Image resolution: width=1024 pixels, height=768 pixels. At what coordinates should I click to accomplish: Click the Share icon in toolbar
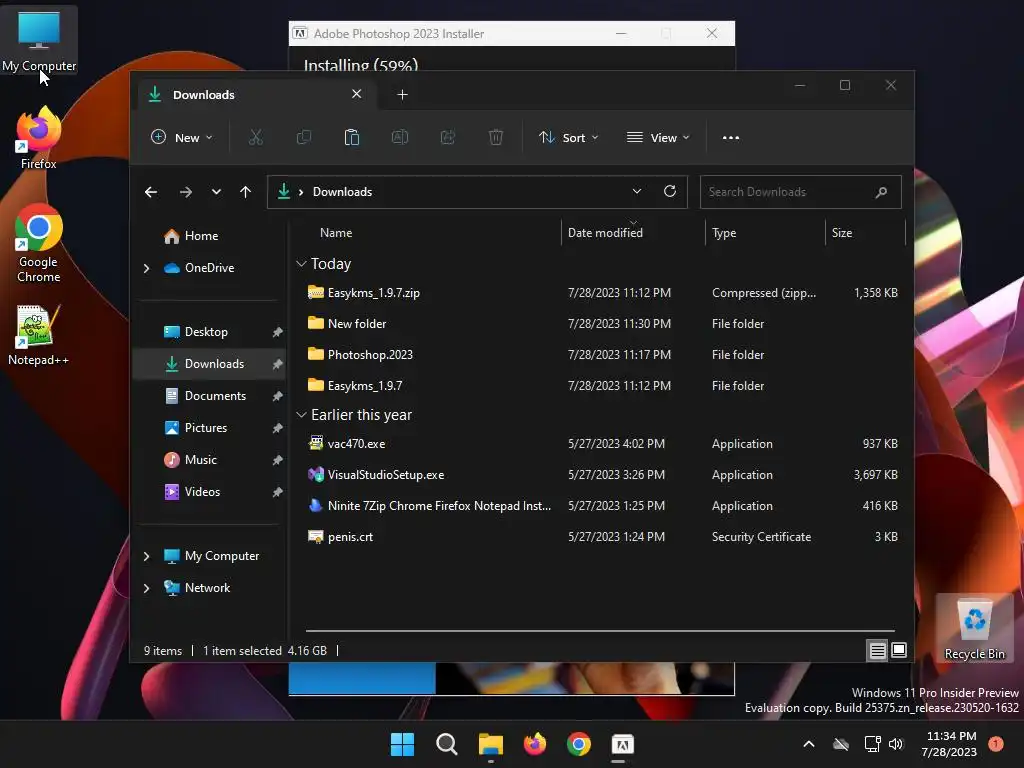(x=448, y=137)
